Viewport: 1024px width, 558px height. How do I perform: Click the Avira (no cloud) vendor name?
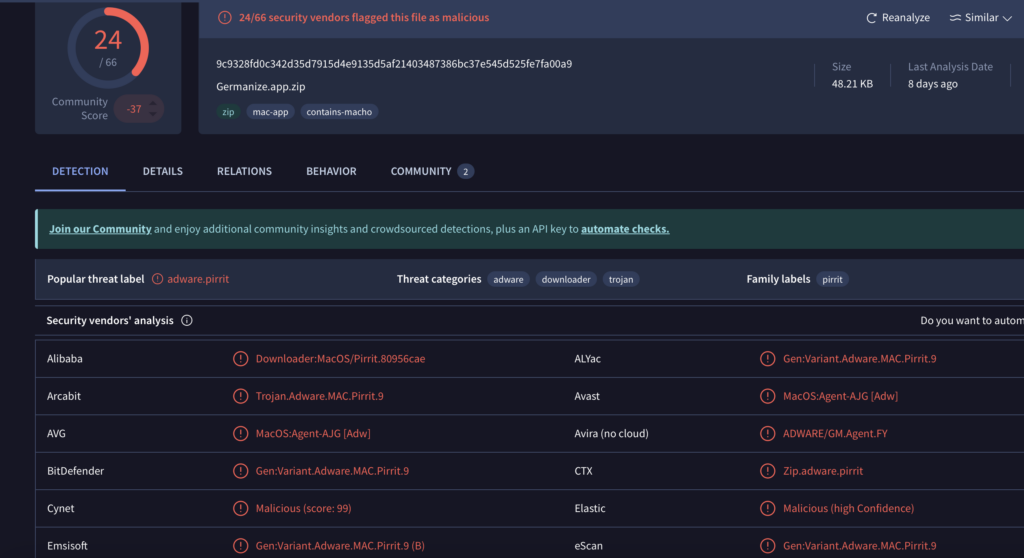click(x=611, y=433)
